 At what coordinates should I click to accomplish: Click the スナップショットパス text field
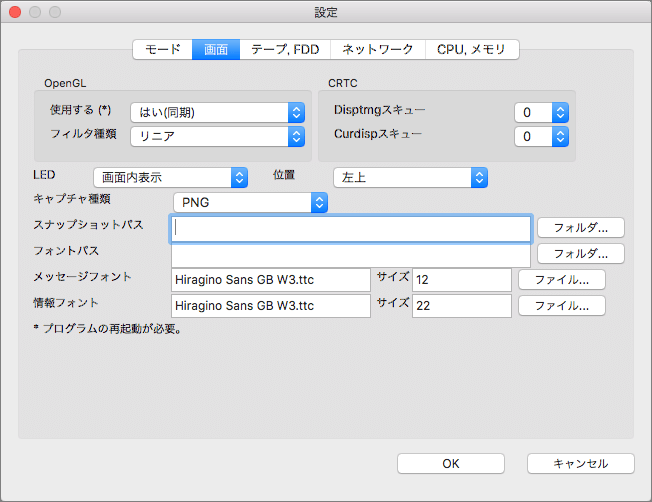[x=351, y=228]
